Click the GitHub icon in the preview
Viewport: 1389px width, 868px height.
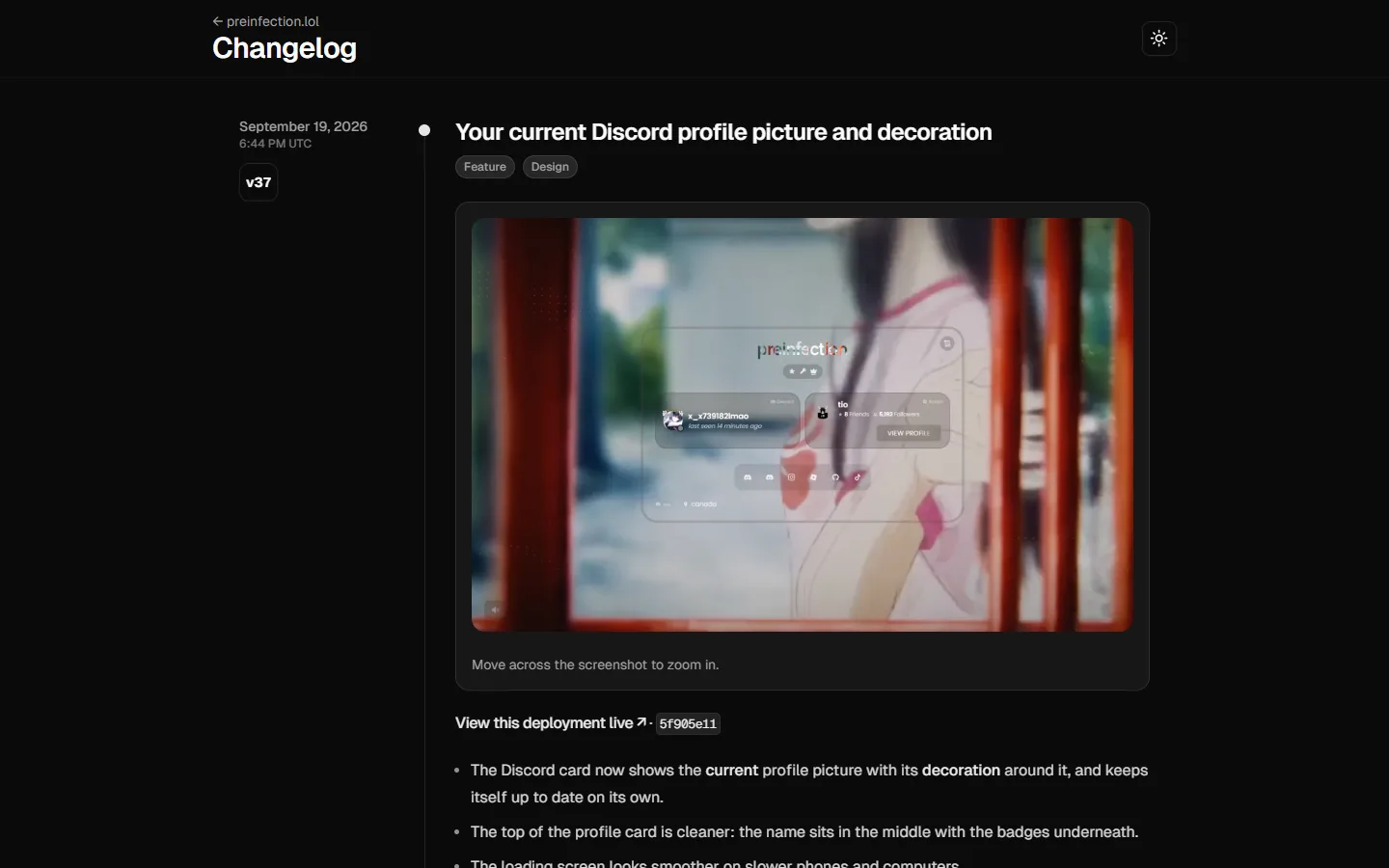(x=835, y=477)
